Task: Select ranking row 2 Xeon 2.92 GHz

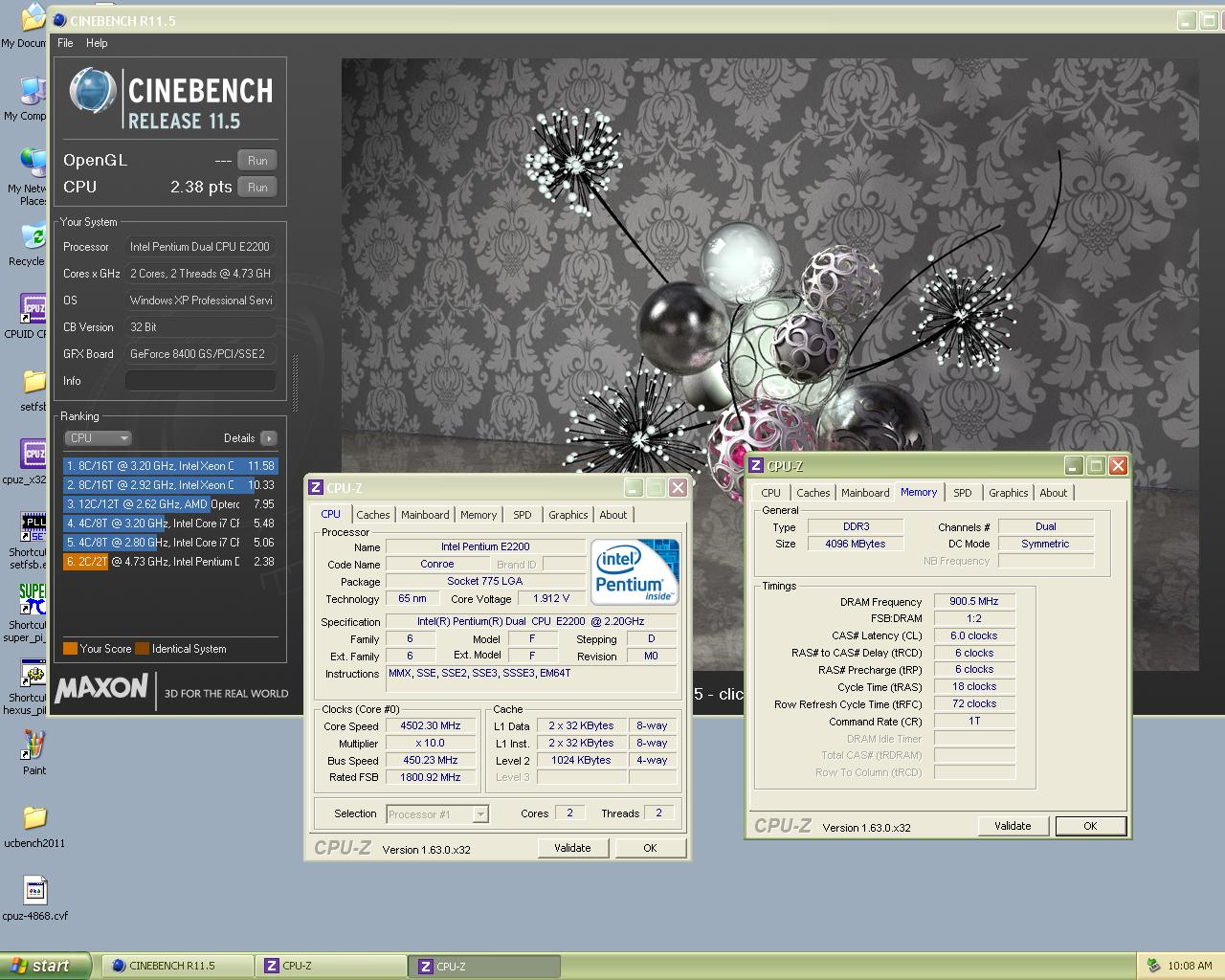Action: (x=170, y=485)
